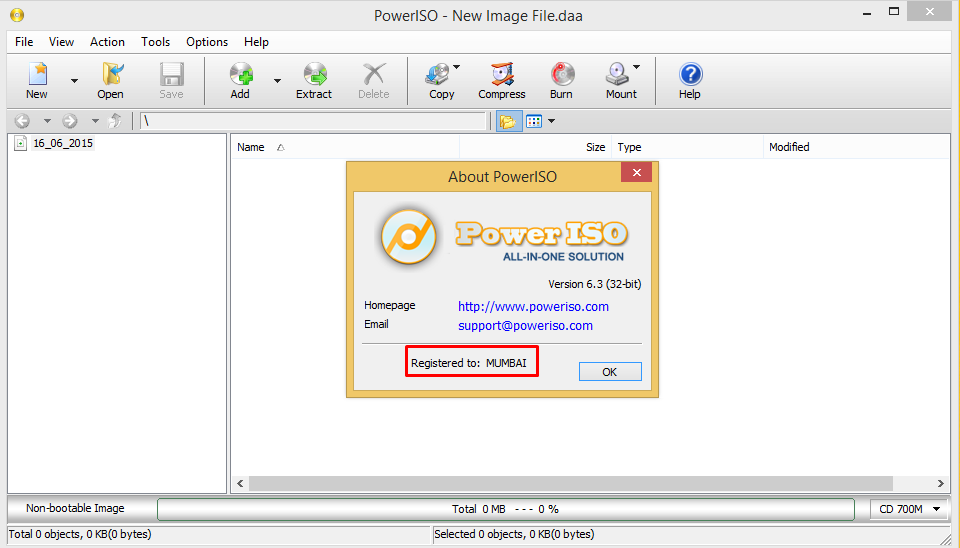Open the poweriso.com homepage link
The height and width of the screenshot is (548, 960).
tap(533, 307)
